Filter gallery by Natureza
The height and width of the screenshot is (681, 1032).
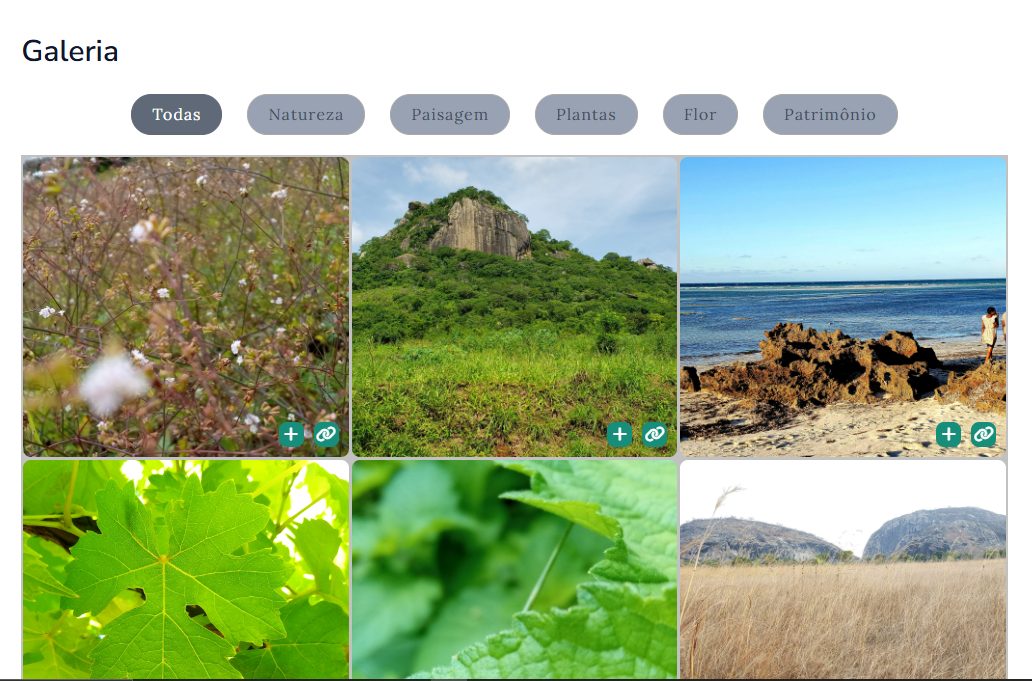click(305, 114)
